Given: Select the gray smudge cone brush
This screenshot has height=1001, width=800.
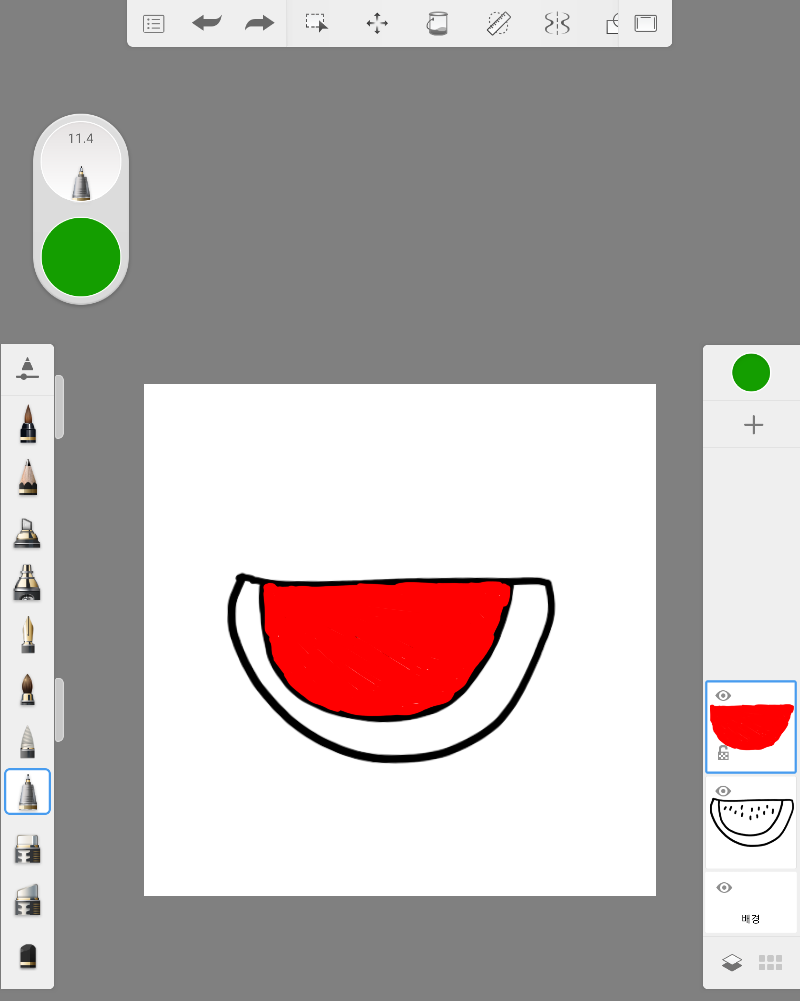Looking at the screenshot, I should (27, 742).
